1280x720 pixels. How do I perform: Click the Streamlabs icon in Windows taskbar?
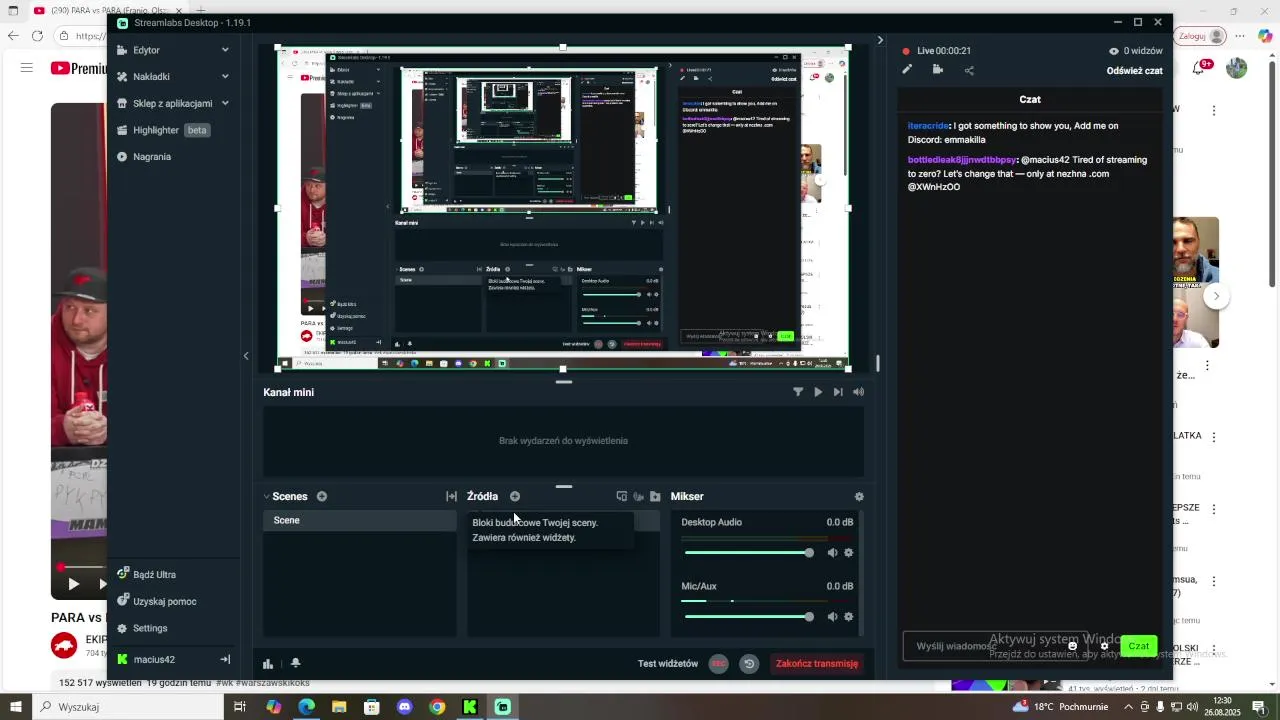click(x=503, y=707)
